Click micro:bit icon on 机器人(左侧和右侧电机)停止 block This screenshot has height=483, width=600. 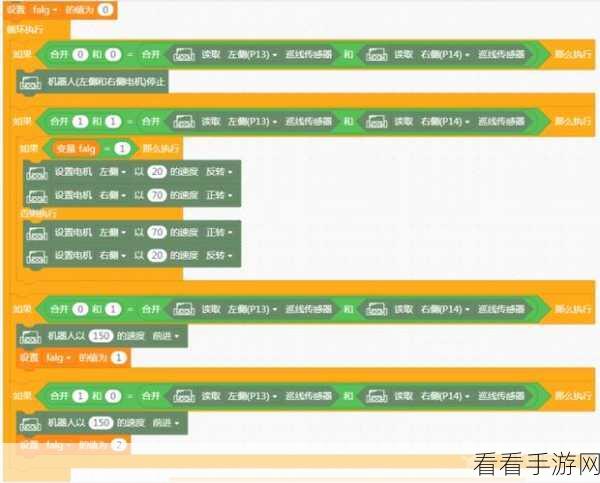[x=30, y=83]
